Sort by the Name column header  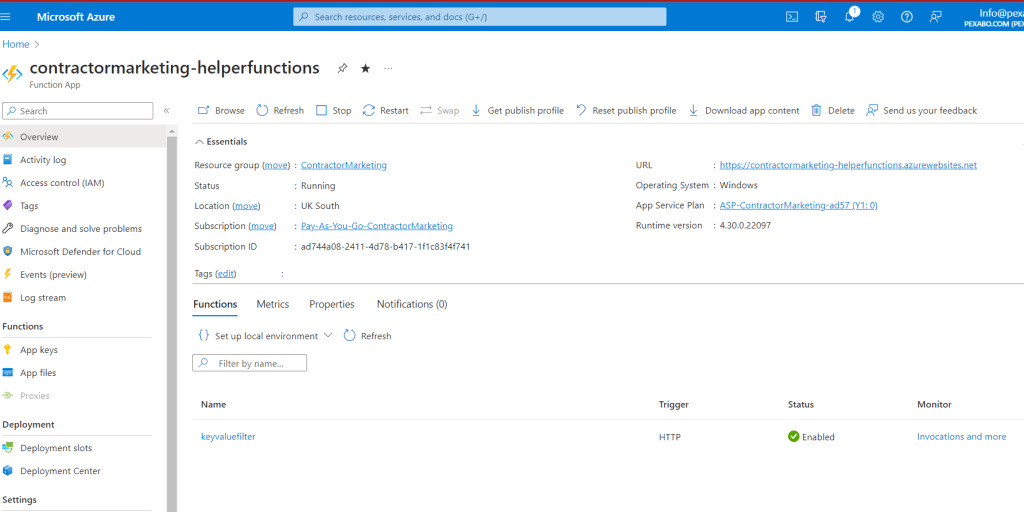214,405
